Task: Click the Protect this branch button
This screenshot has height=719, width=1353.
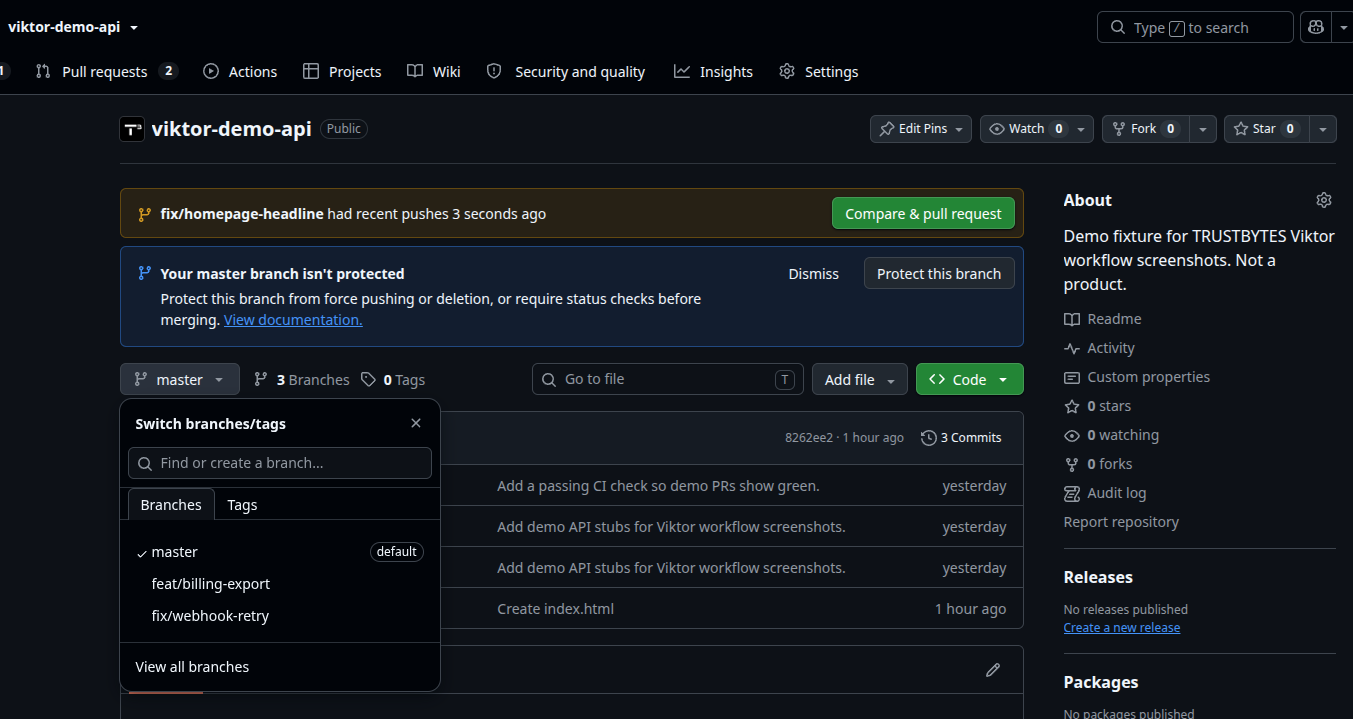Action: coord(939,274)
